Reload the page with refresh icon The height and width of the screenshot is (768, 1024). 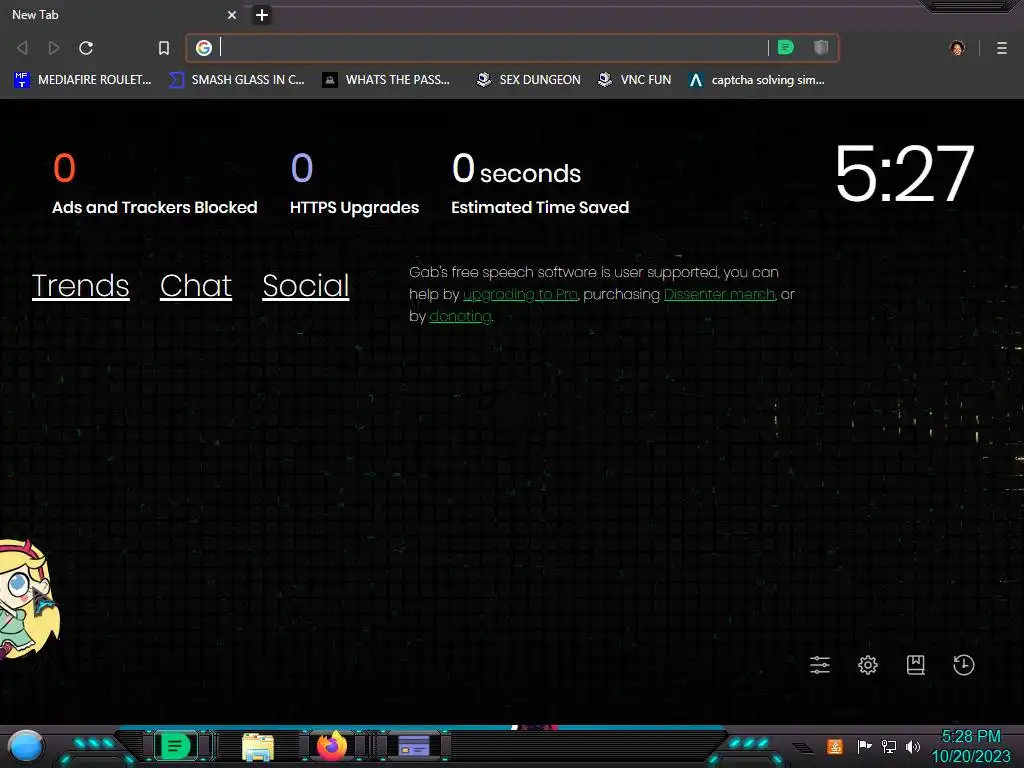tap(86, 48)
